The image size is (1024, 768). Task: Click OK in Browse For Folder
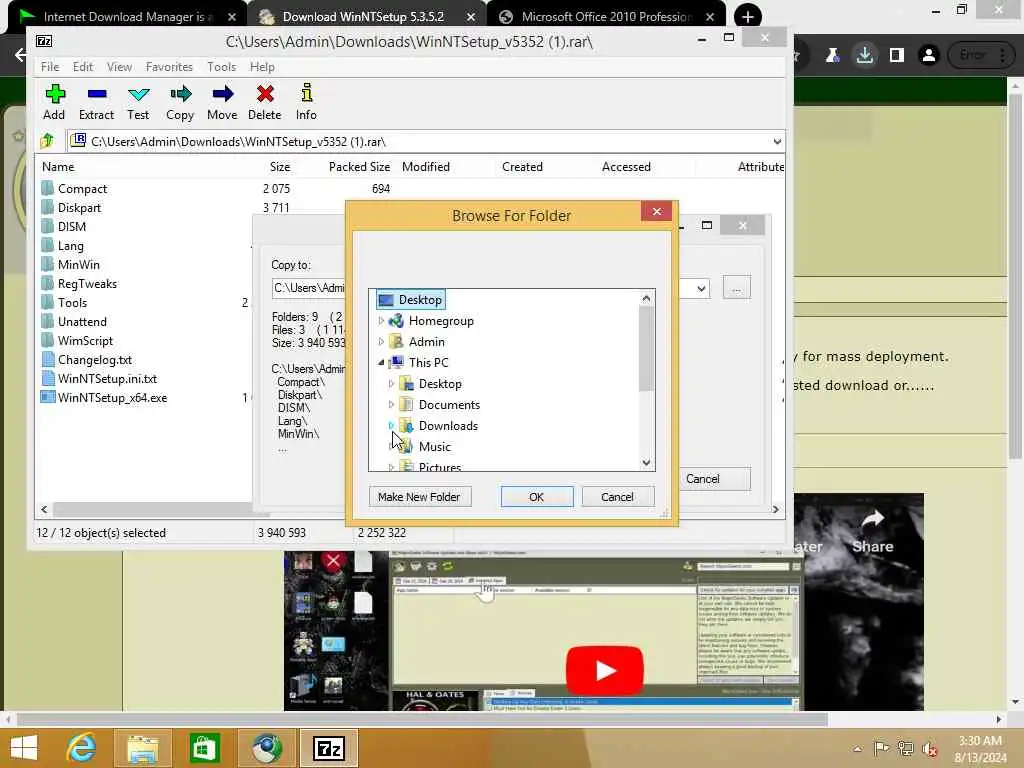(x=536, y=496)
